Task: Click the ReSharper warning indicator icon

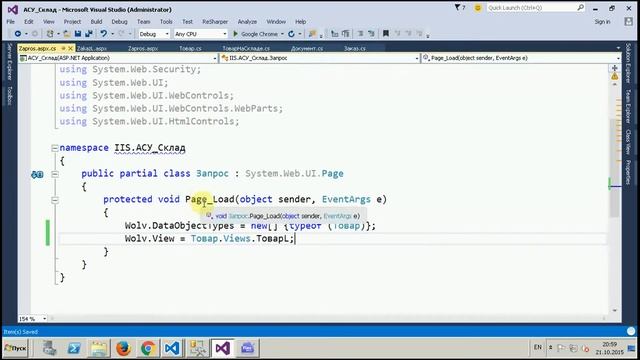Action: coord(615,76)
